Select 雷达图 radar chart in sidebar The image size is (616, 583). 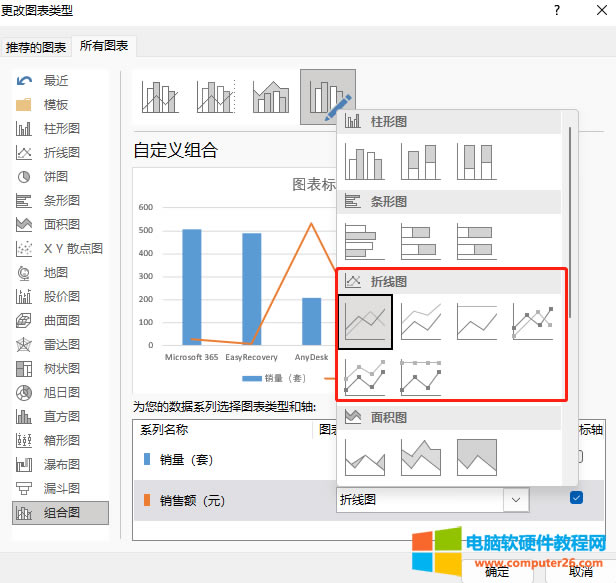click(61, 345)
